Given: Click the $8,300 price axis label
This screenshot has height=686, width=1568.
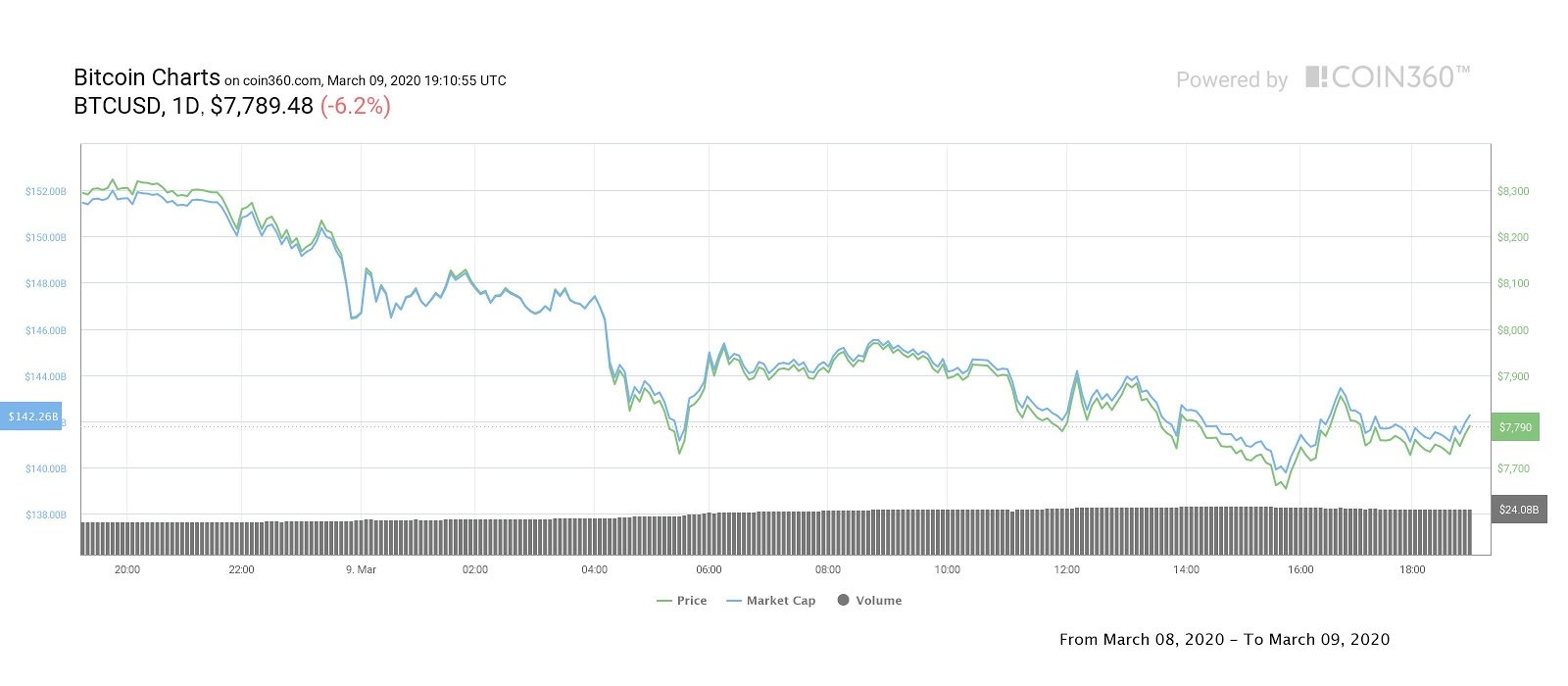Looking at the screenshot, I should 1513,192.
